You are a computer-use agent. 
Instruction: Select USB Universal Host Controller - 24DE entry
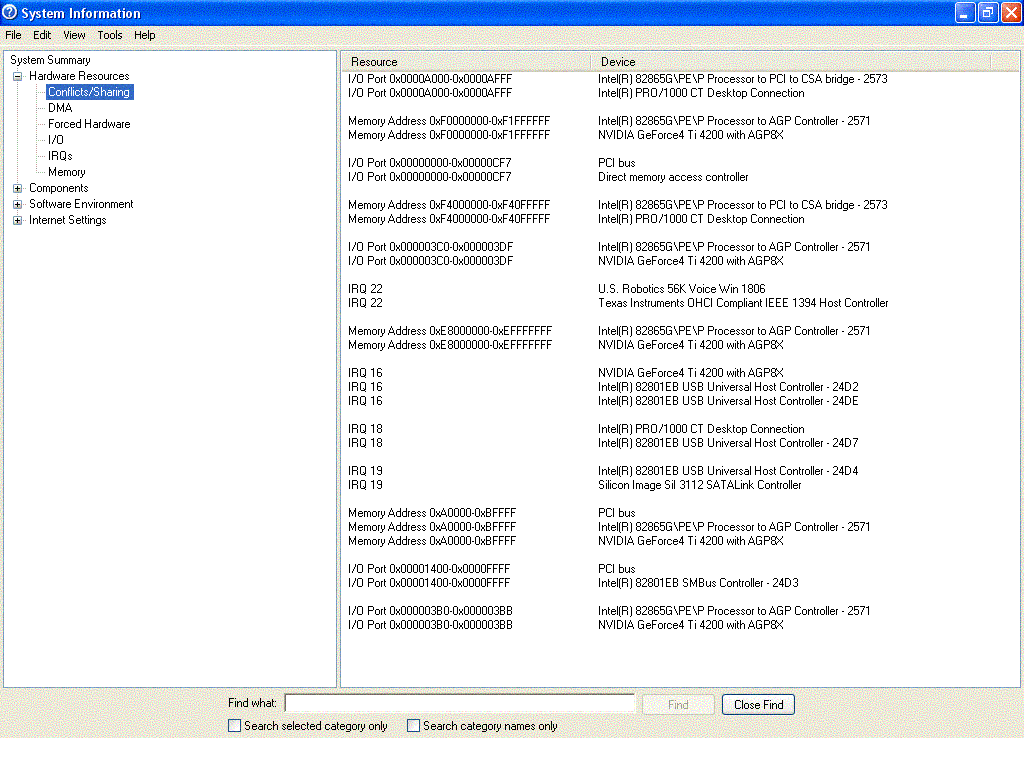[x=728, y=402]
